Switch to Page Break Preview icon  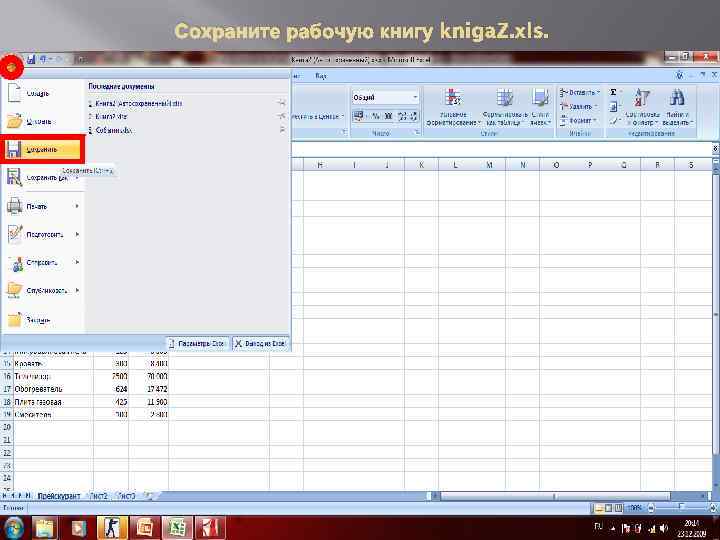point(619,508)
